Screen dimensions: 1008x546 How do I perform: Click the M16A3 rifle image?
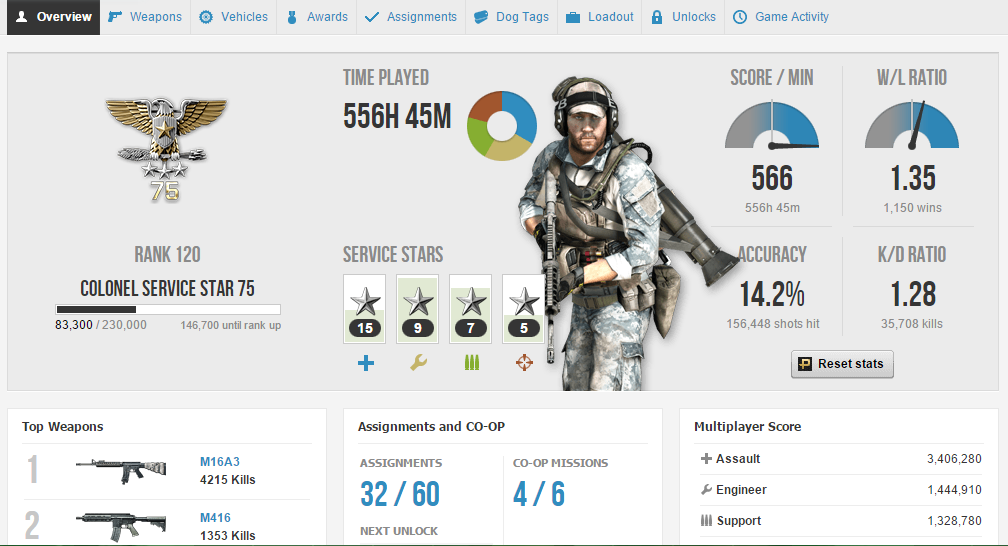coord(122,471)
